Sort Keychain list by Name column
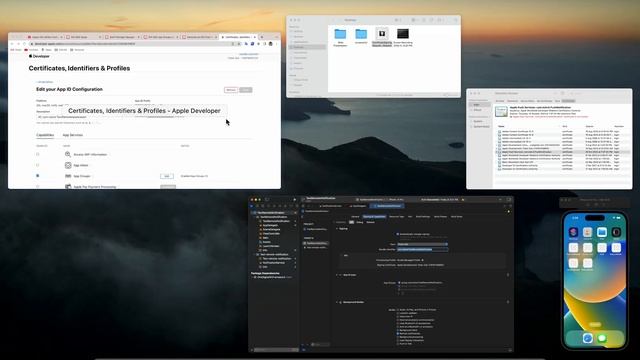The image size is (640, 360). (502, 127)
